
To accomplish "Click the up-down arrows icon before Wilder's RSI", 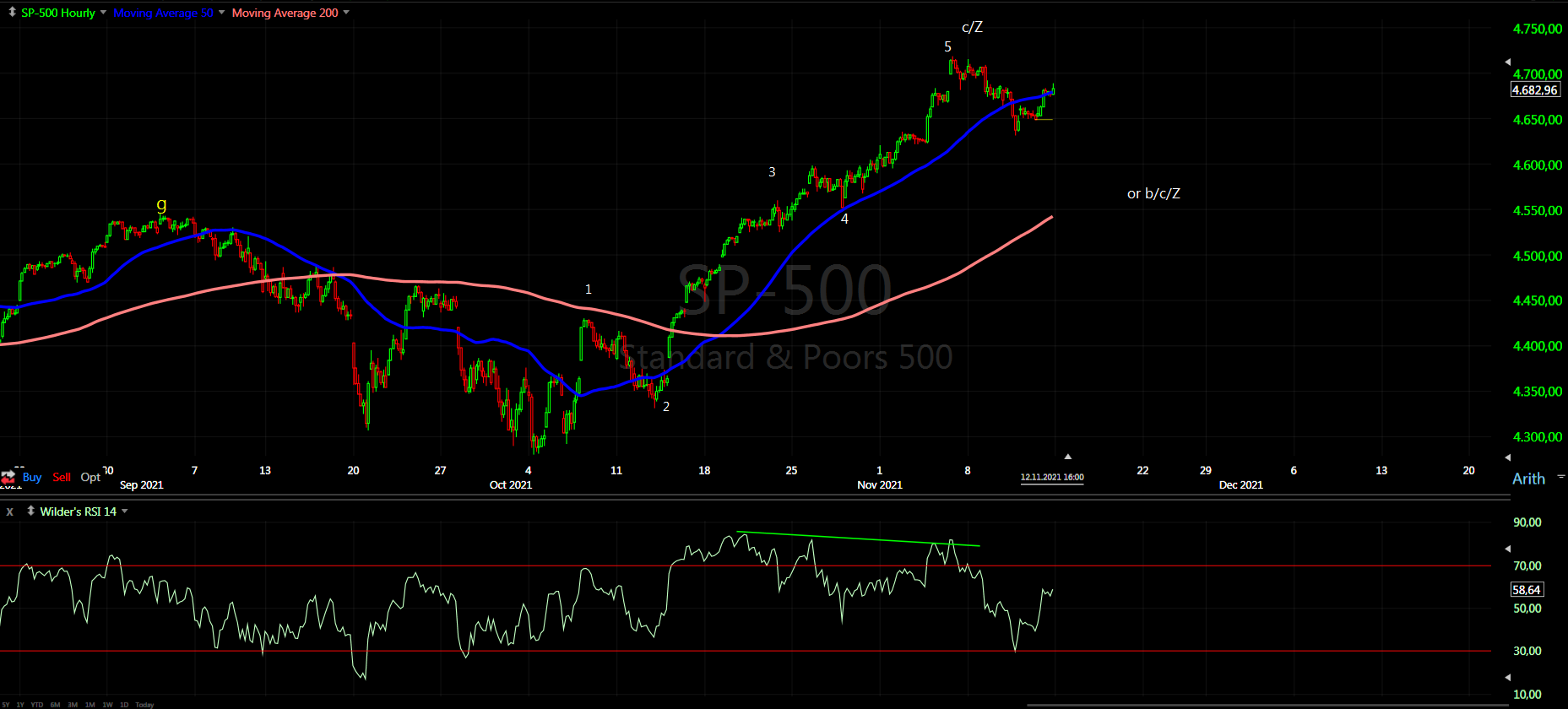I will tap(30, 511).
